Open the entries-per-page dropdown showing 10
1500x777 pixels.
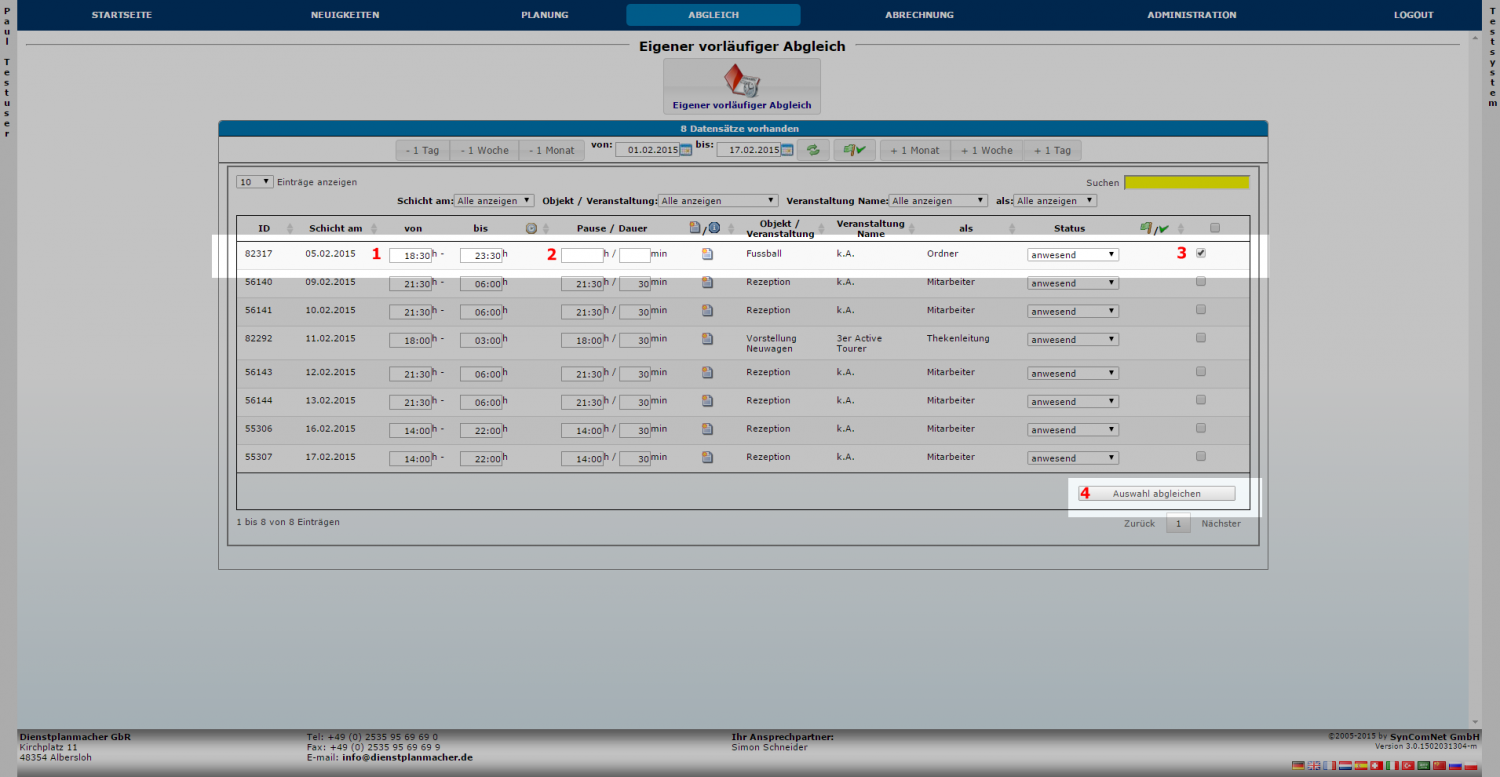pyautogui.click(x=255, y=182)
